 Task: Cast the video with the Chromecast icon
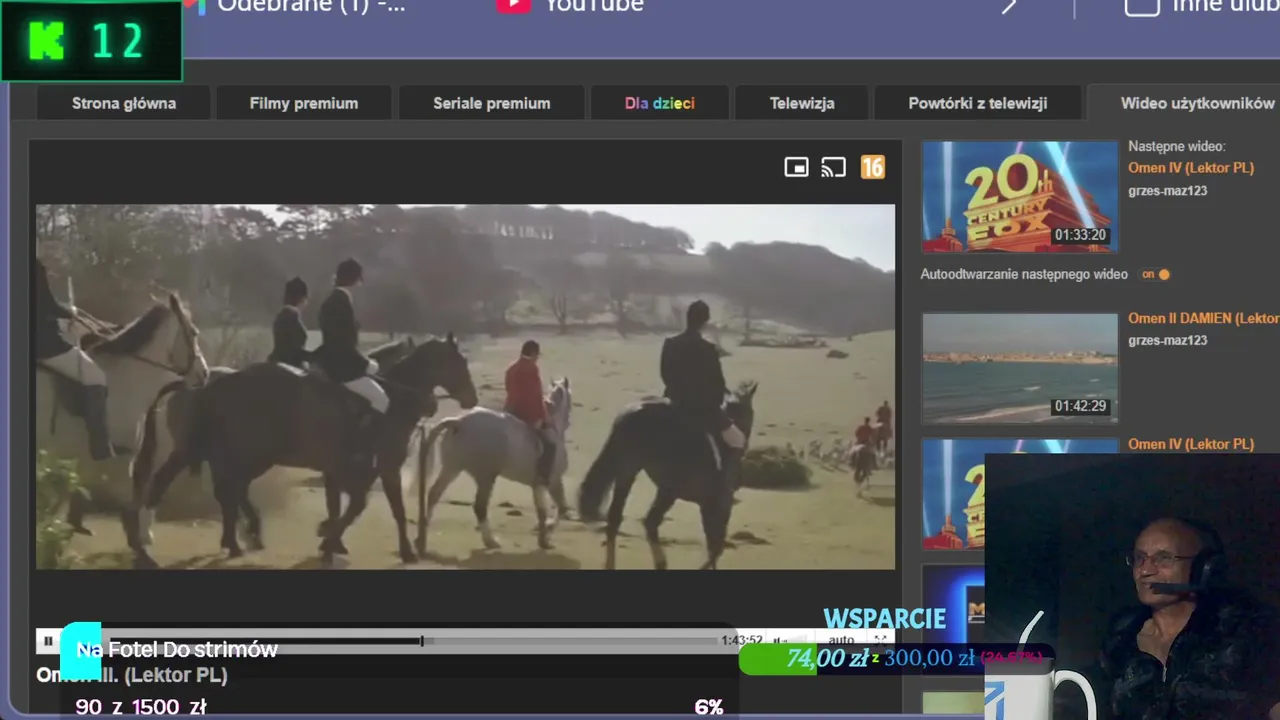[x=833, y=167]
